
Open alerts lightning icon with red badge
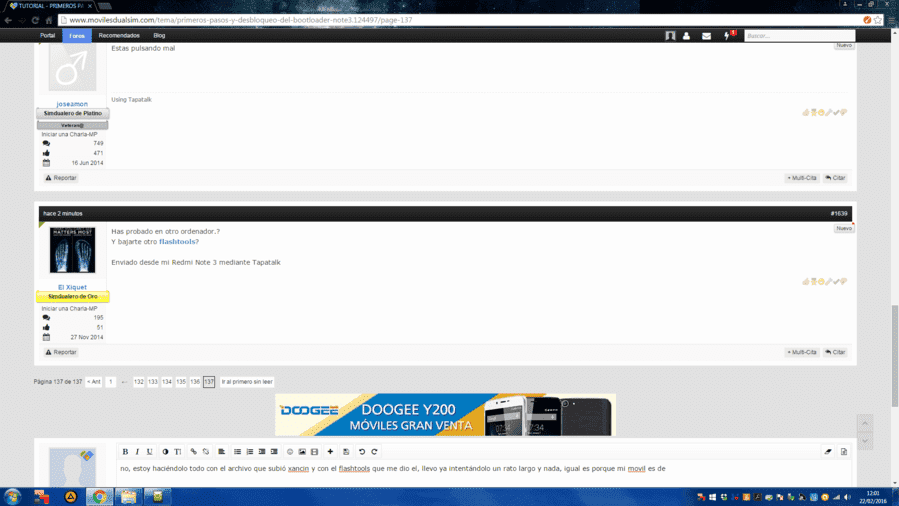[728, 36]
